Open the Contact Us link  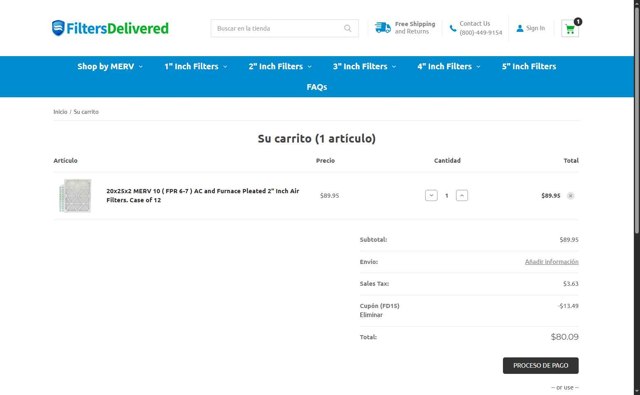point(481,28)
